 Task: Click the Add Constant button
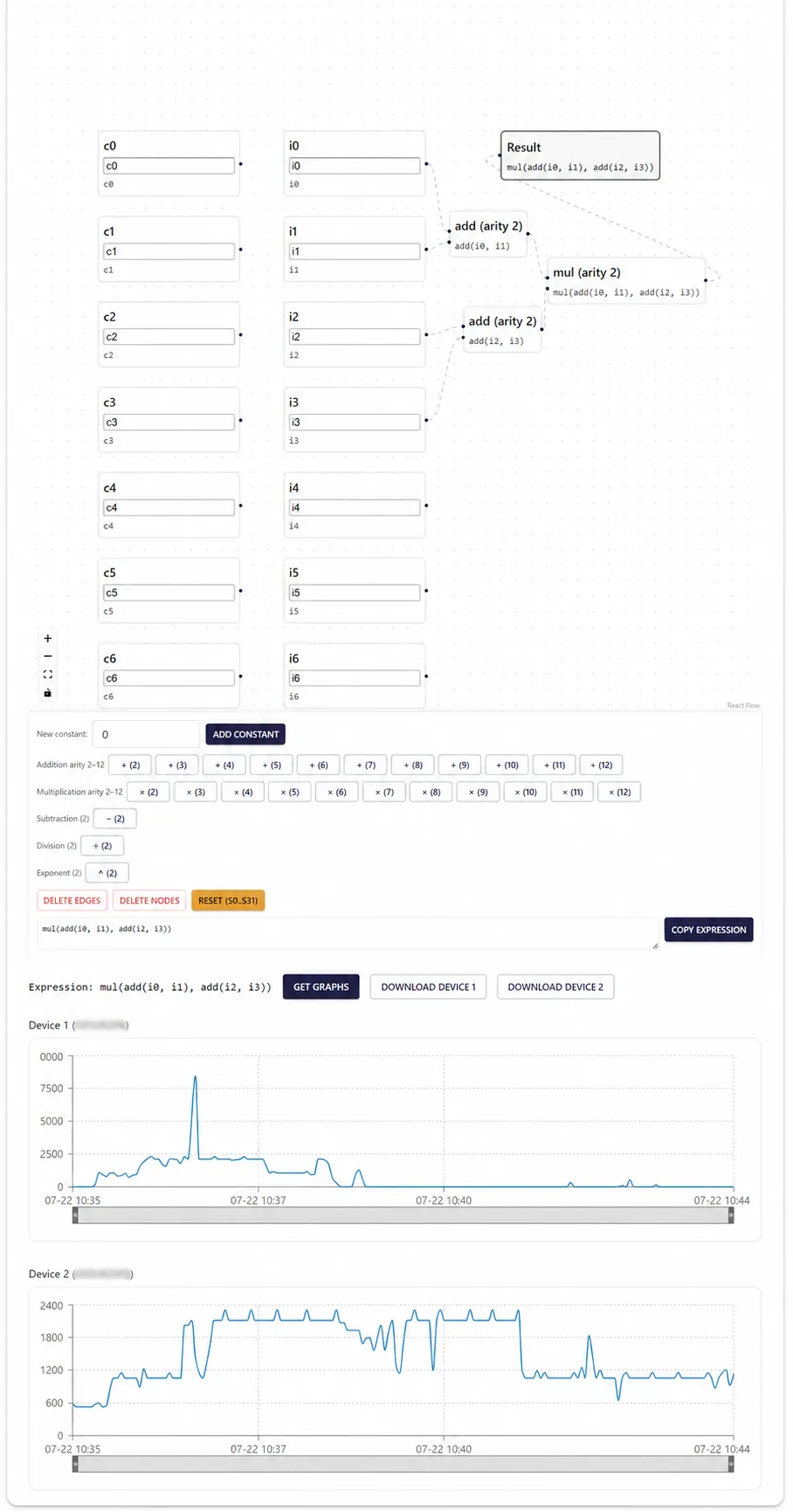coord(245,734)
